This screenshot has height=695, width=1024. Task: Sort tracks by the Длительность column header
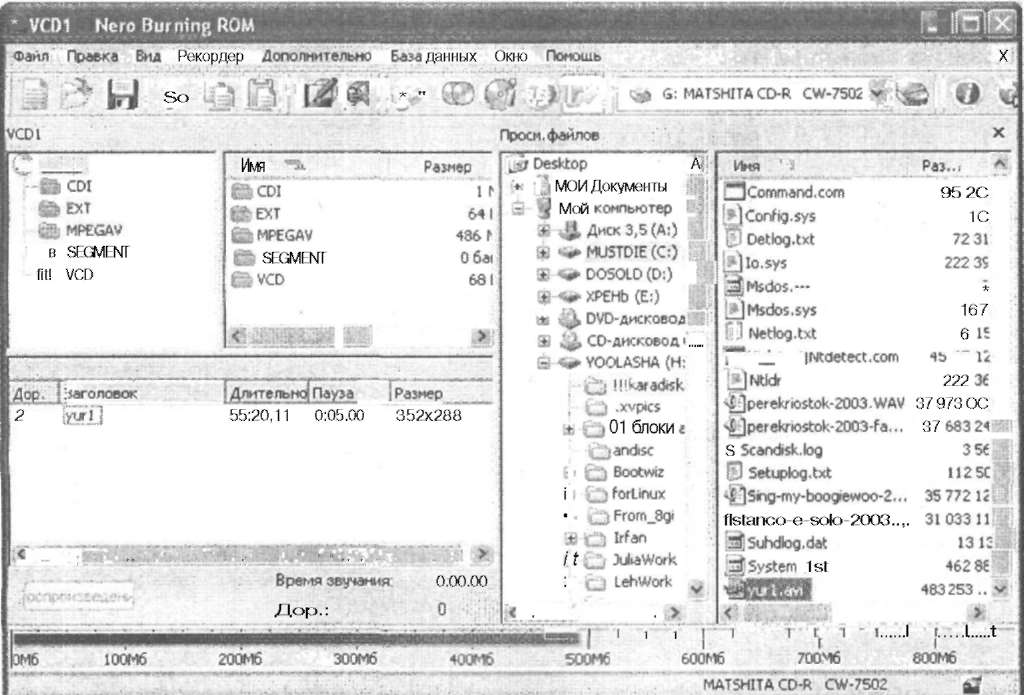click(268, 393)
